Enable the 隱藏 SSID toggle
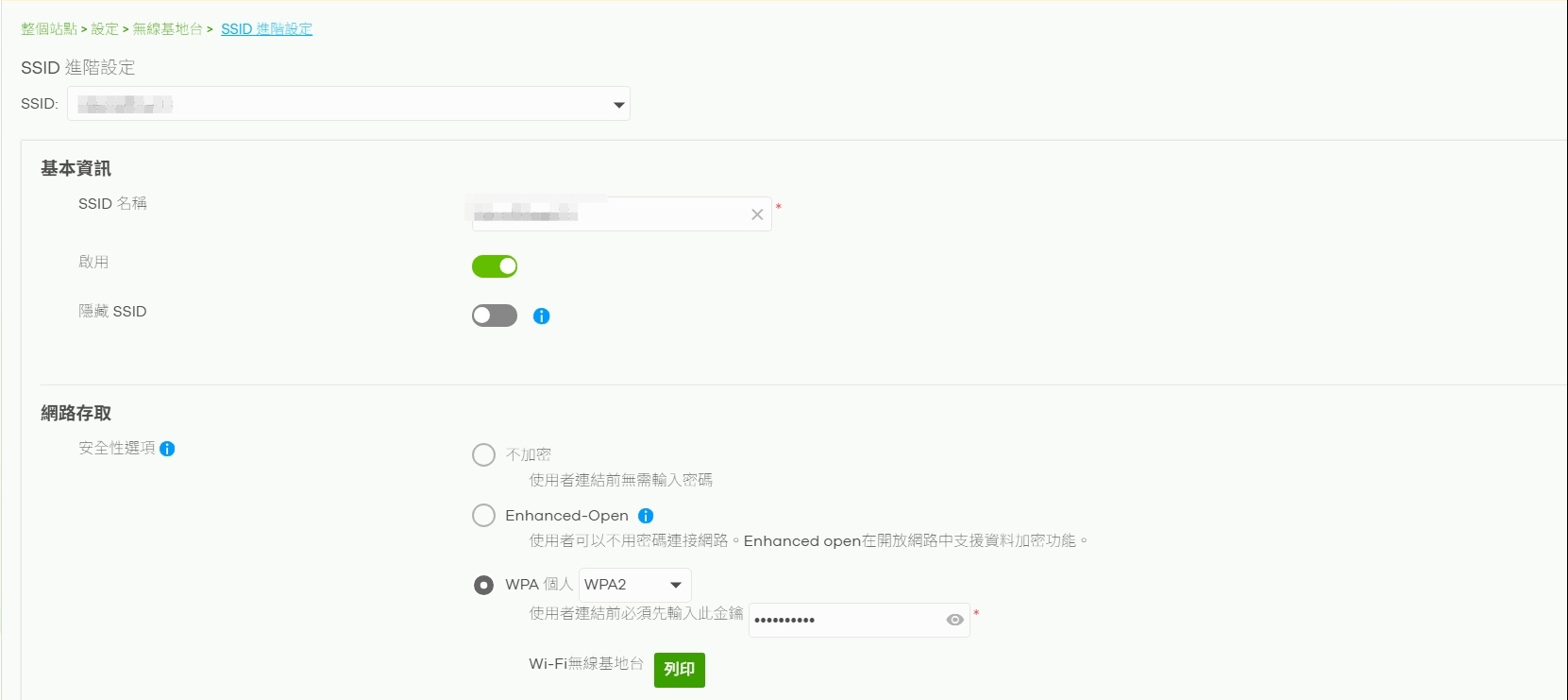The height and width of the screenshot is (700, 1568). tap(495, 316)
